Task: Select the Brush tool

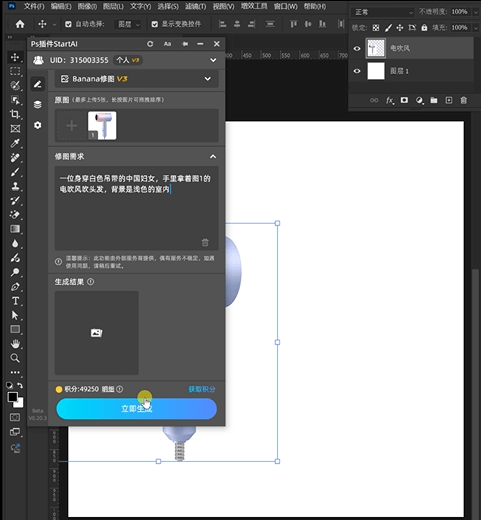Action: [x=15, y=172]
